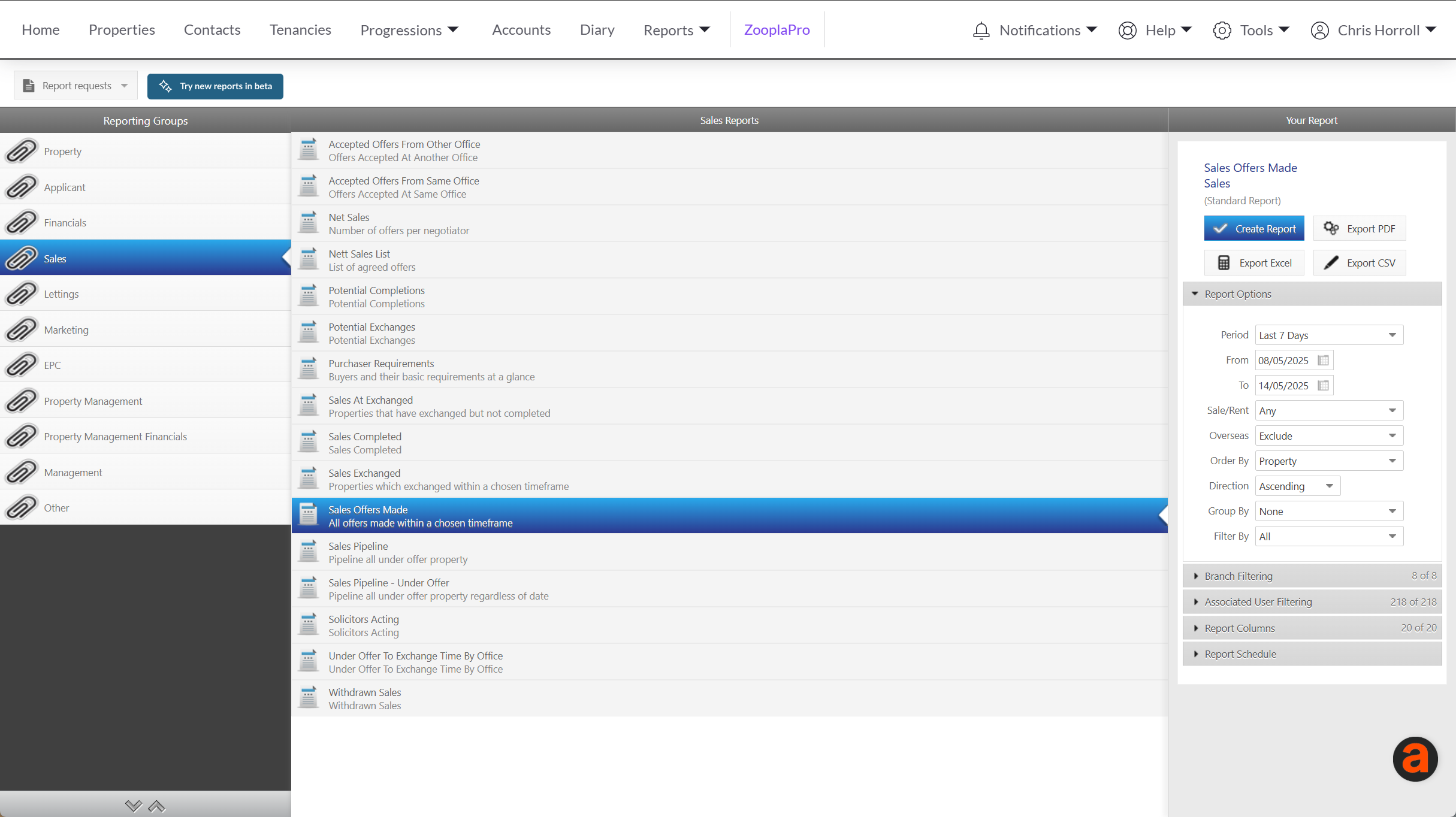Viewport: 1456px width, 817px height.
Task: Click the ZooplaPro link
Action: pyautogui.click(x=777, y=30)
